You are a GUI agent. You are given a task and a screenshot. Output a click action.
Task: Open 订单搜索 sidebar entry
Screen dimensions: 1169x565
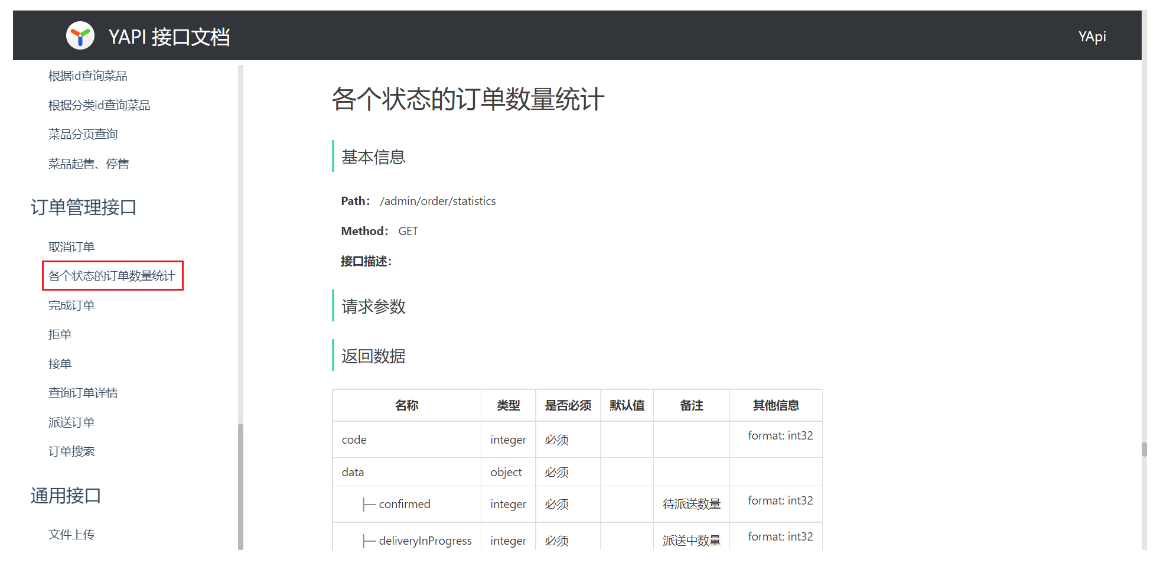(72, 451)
